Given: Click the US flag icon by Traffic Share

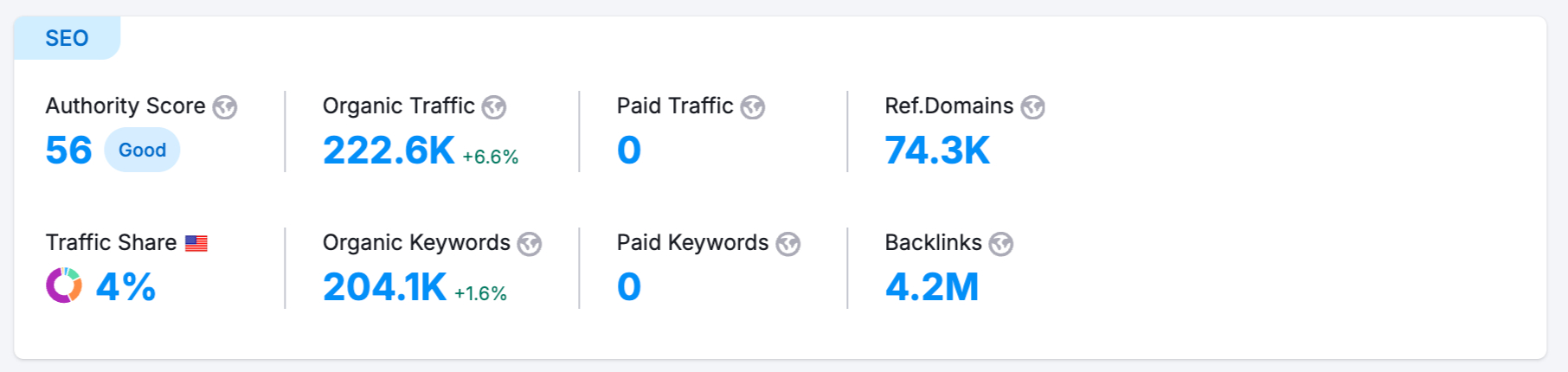Looking at the screenshot, I should [x=196, y=243].
